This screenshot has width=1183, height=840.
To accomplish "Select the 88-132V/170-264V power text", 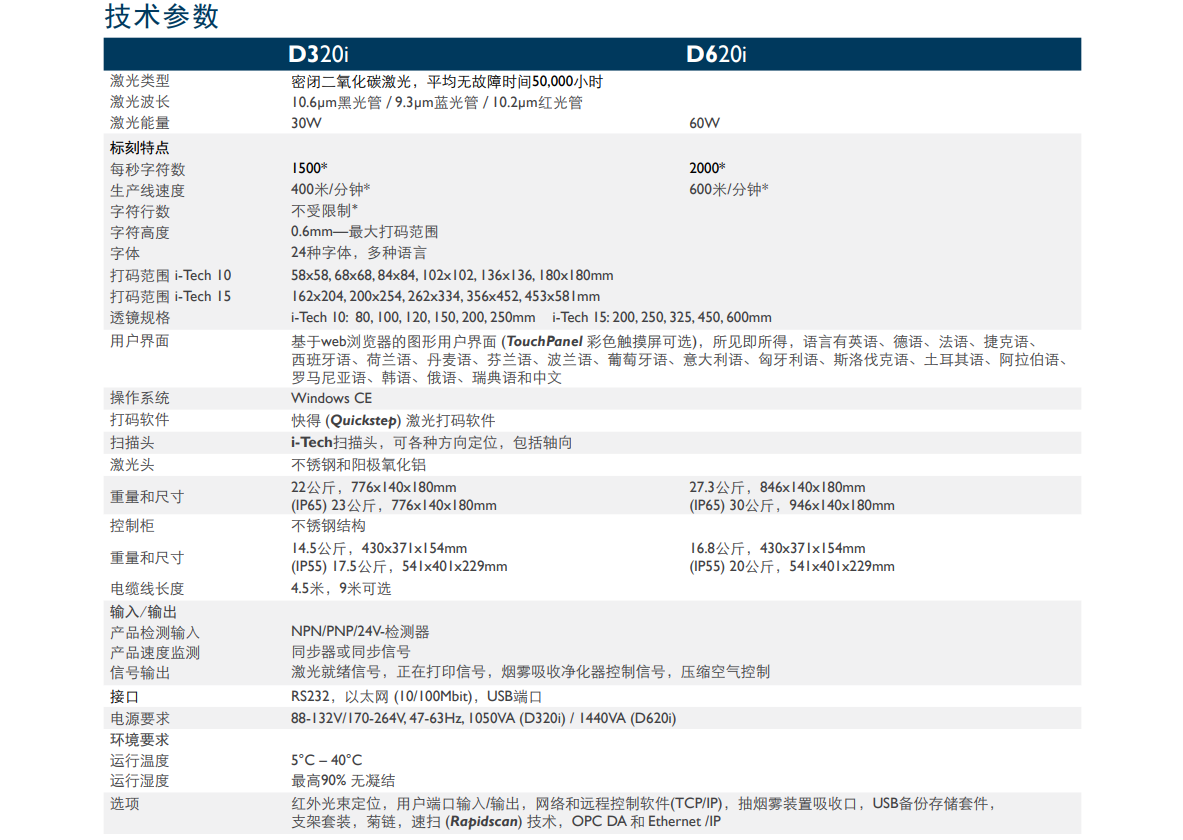I will [484, 718].
